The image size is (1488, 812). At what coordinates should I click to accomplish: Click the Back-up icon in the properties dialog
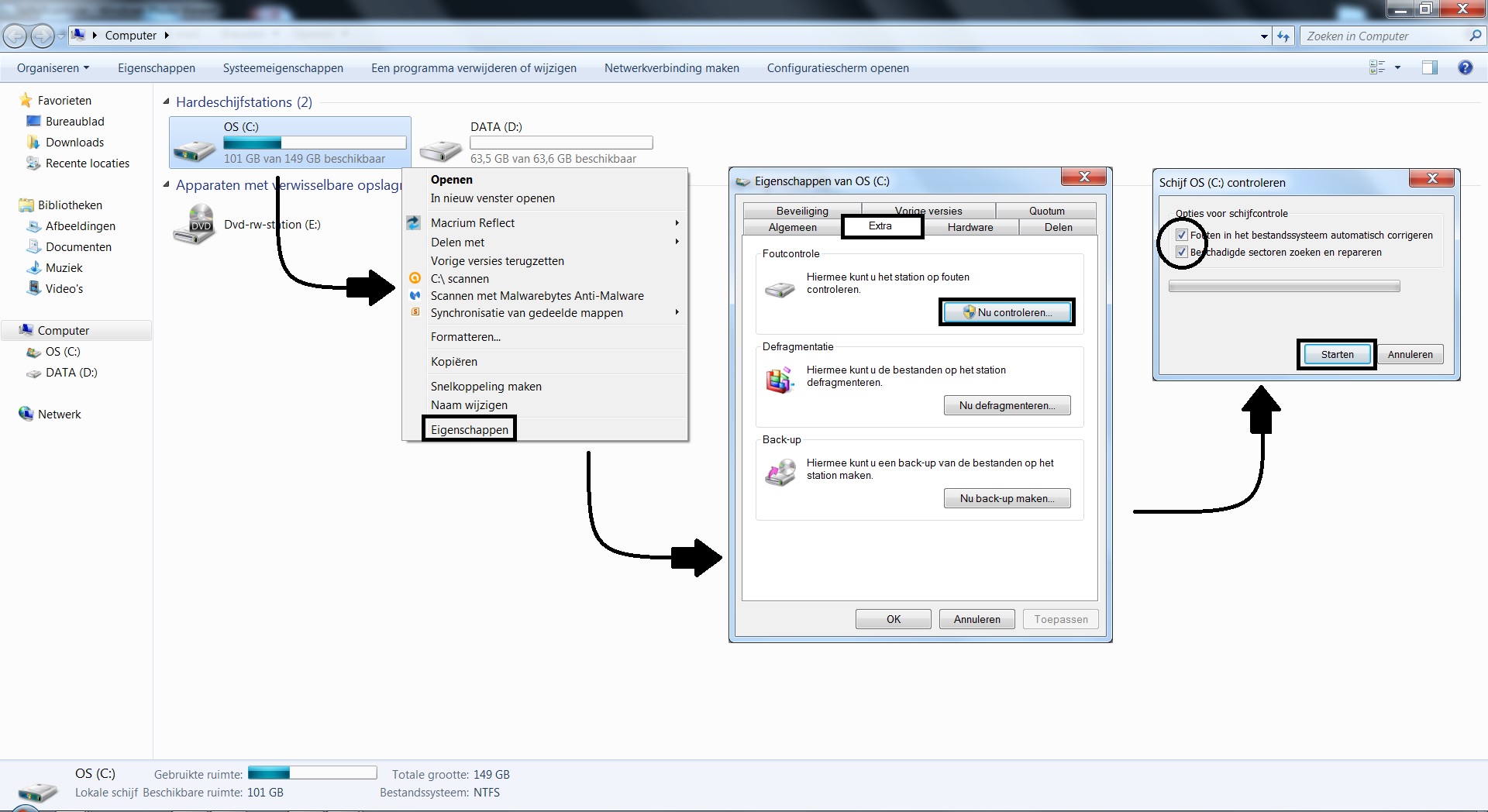[781, 471]
